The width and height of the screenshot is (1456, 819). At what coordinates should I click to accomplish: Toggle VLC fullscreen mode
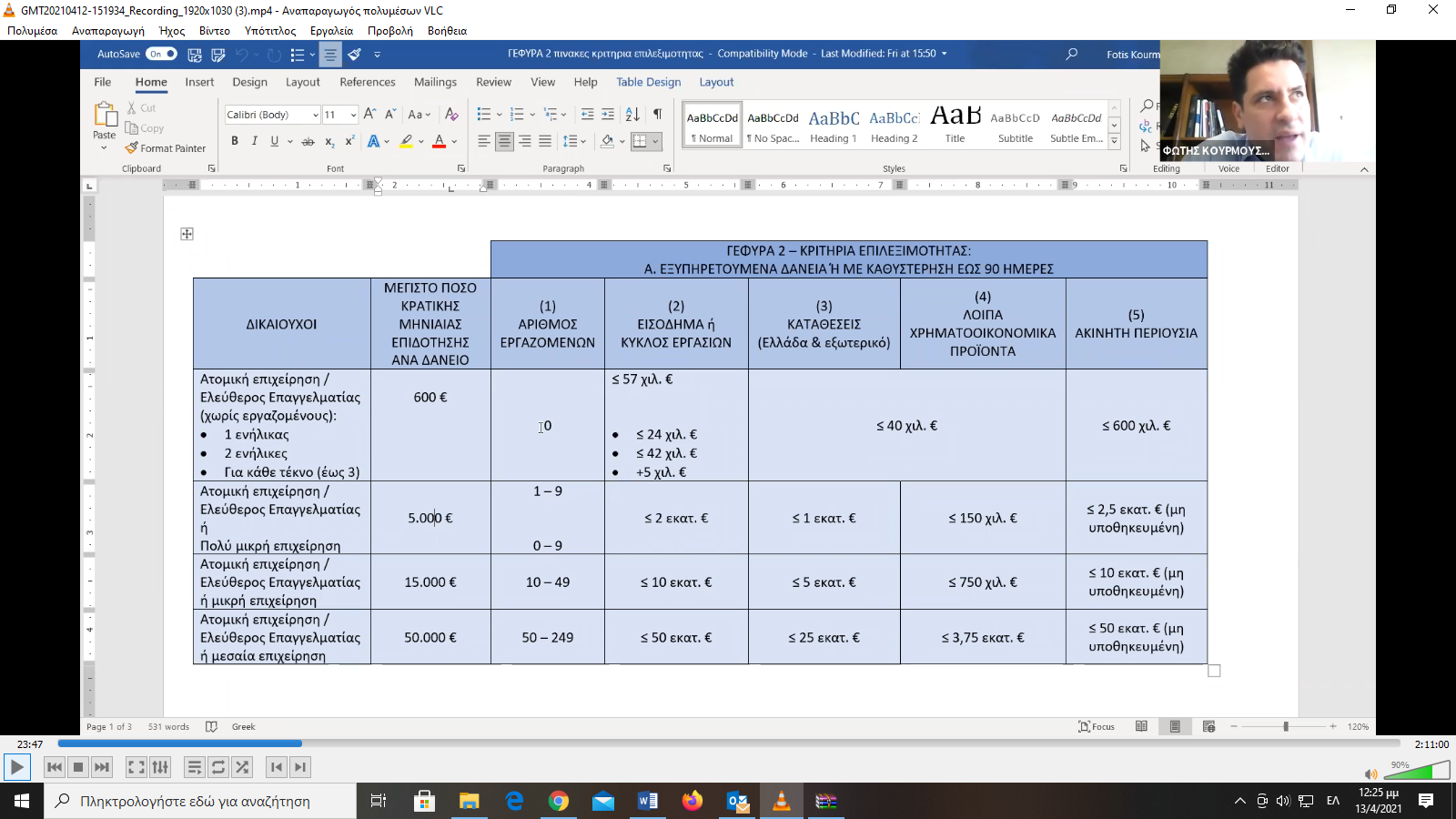tap(136, 767)
